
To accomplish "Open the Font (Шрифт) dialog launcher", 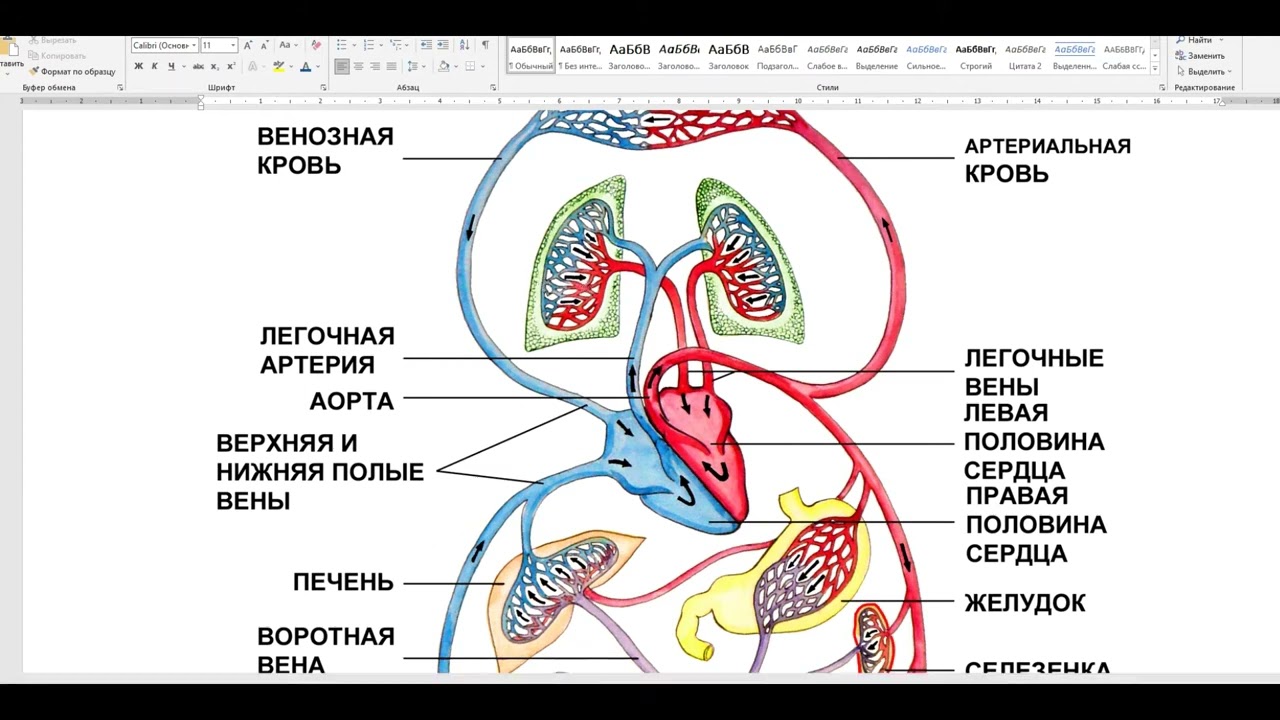I will pyautogui.click(x=323, y=88).
